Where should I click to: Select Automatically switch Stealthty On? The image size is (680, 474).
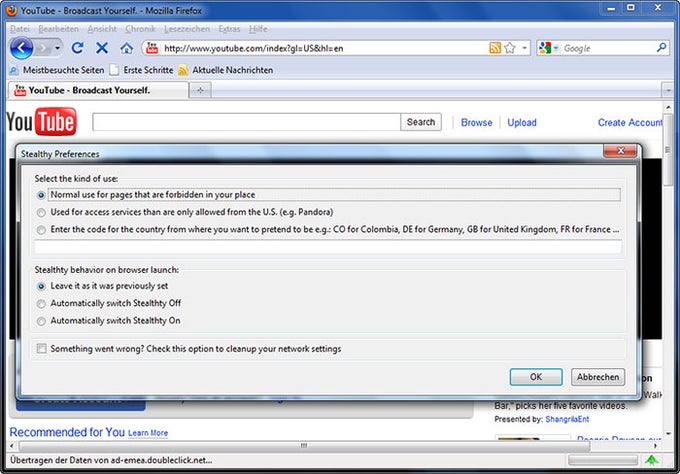coord(41,321)
